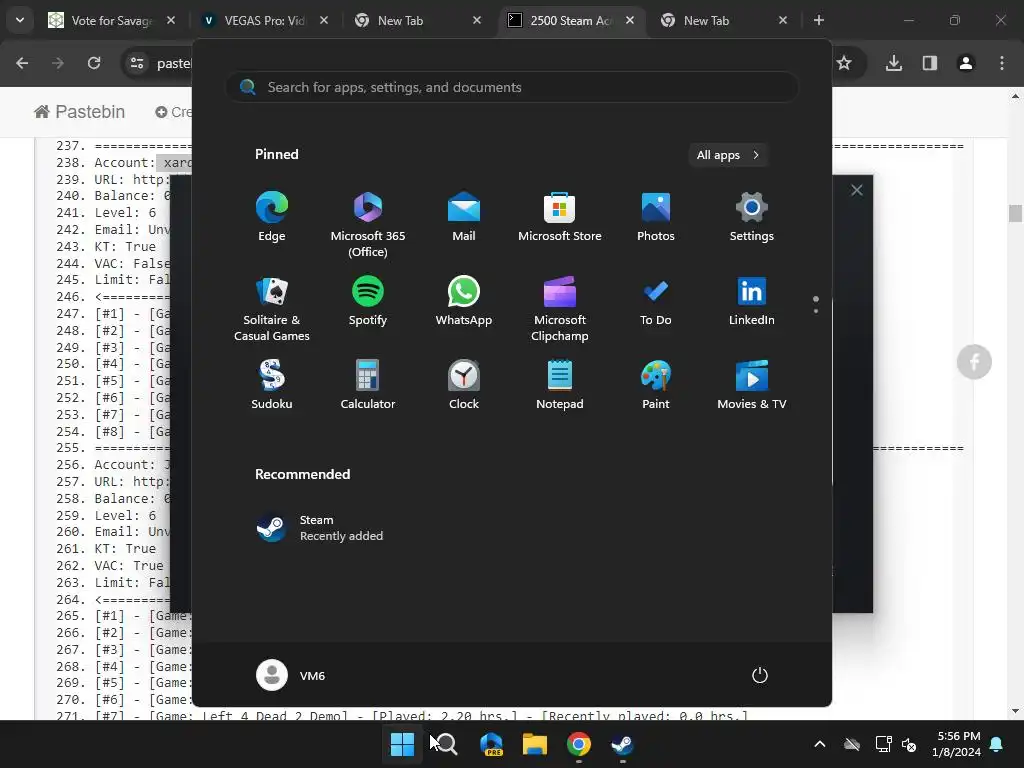Viewport: 1024px width, 768px height.
Task: Open Microsoft Clipchamp
Action: pos(560,309)
